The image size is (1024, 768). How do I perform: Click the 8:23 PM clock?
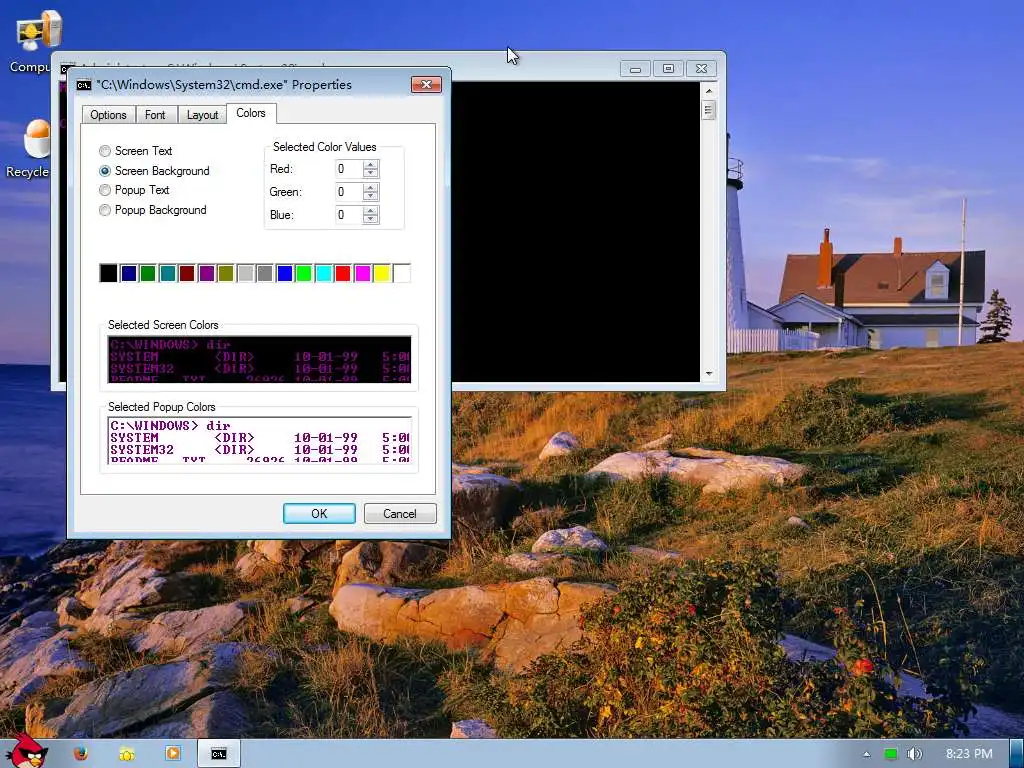[969, 754]
